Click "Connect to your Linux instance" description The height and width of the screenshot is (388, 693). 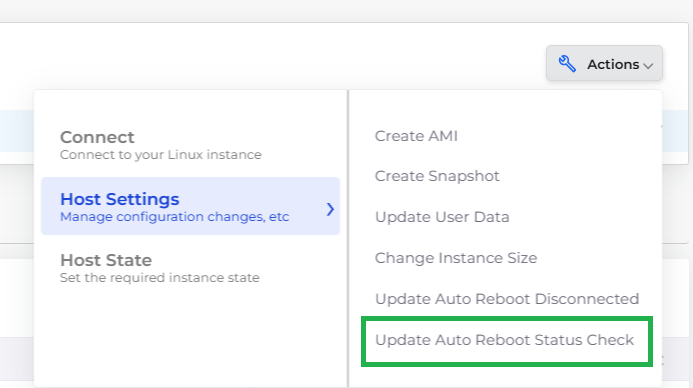[x=161, y=155]
